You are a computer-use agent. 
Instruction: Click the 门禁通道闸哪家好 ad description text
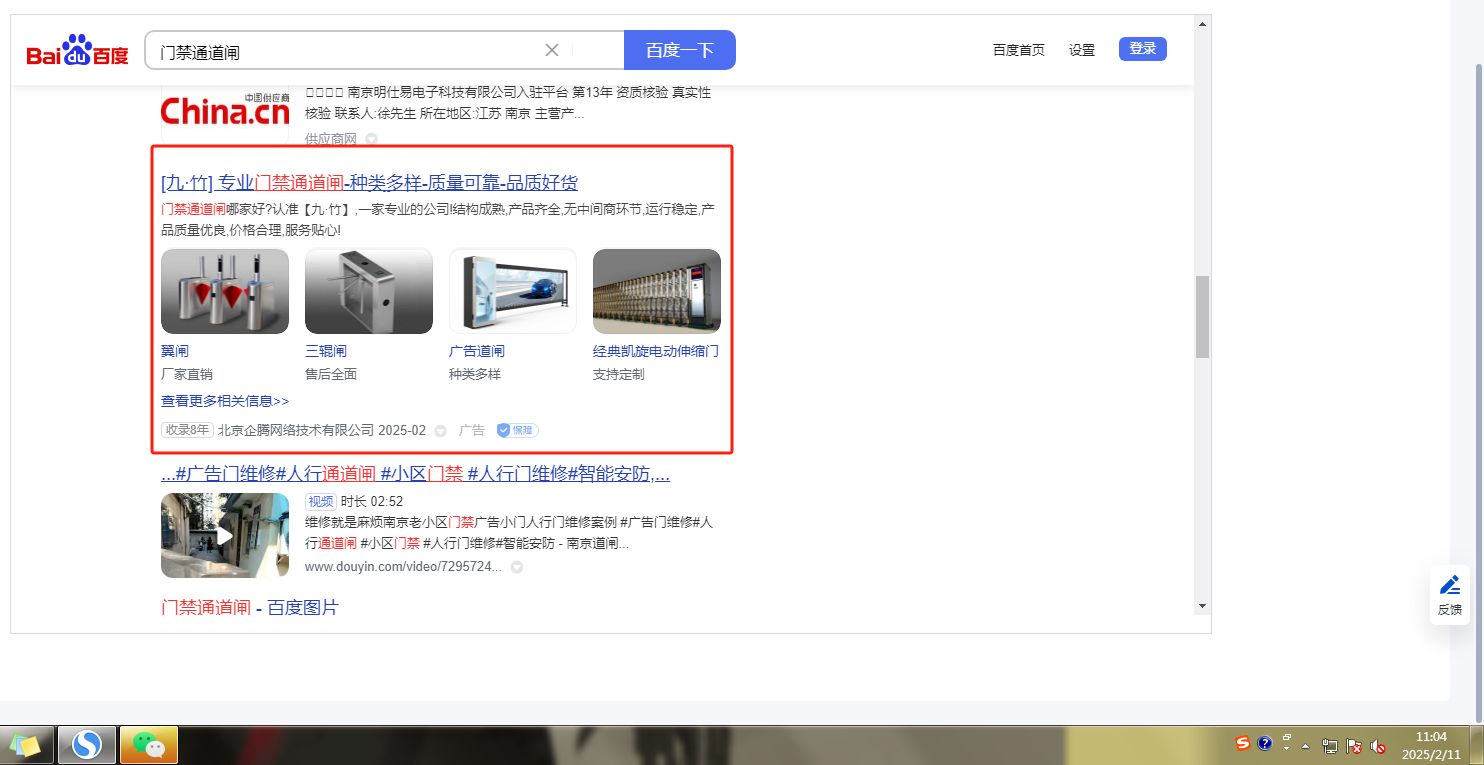[438, 219]
